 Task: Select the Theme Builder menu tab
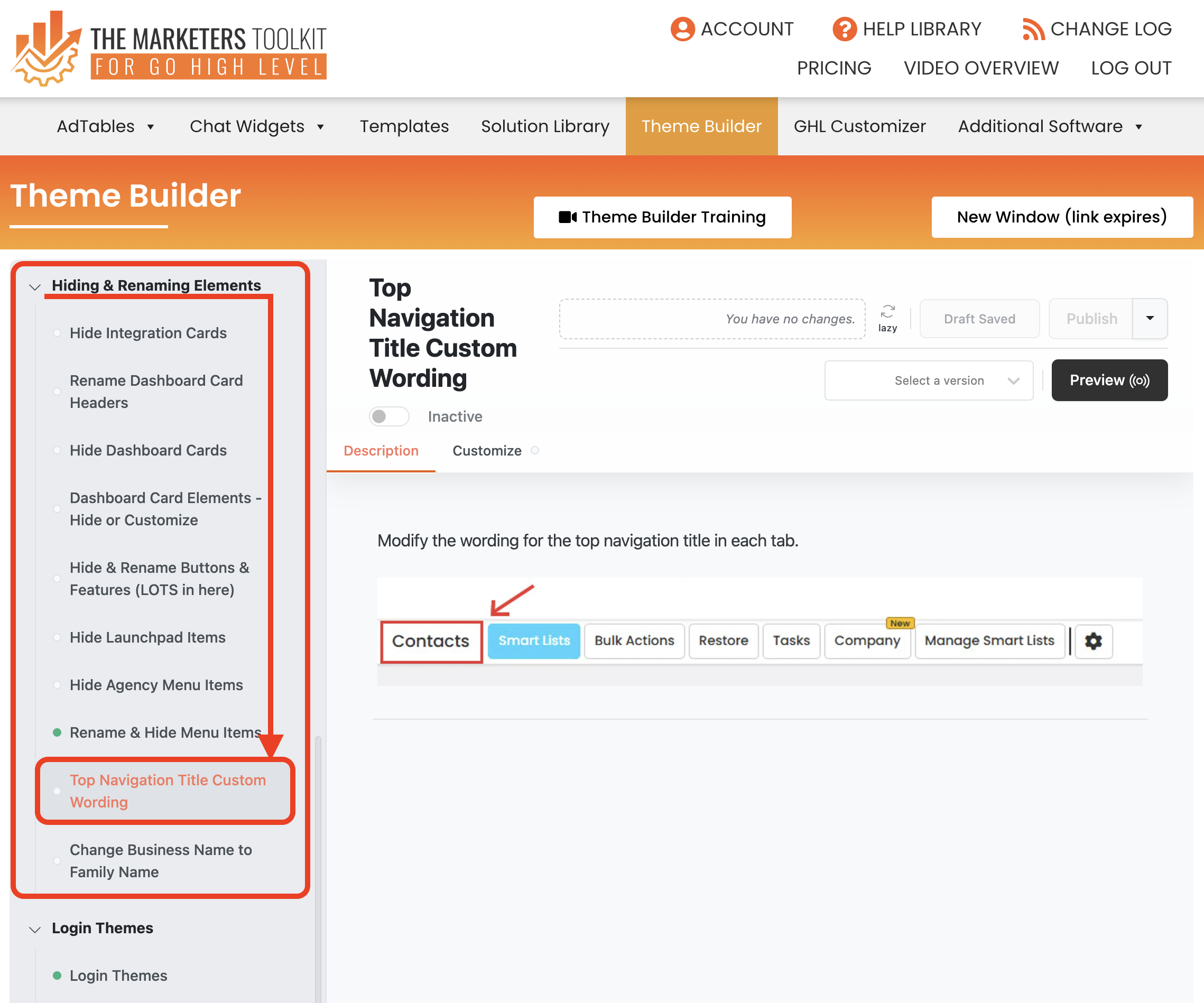tap(701, 126)
